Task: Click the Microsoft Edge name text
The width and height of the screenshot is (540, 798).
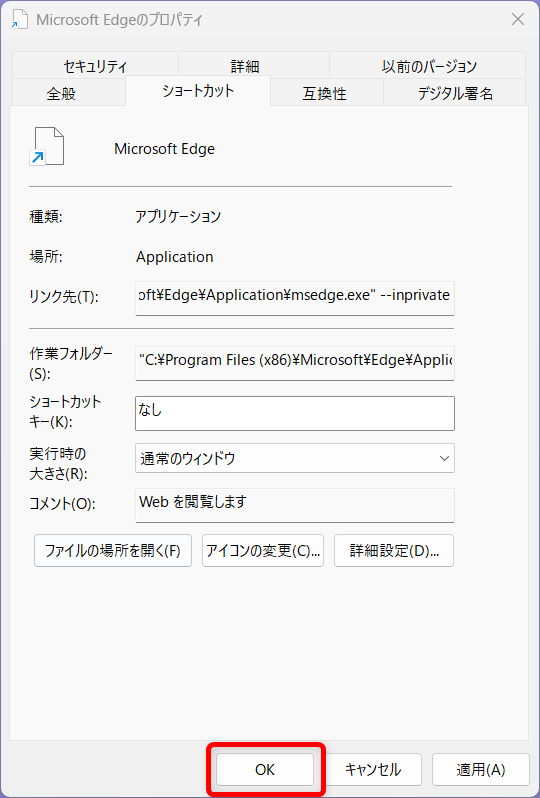Action: (164, 149)
